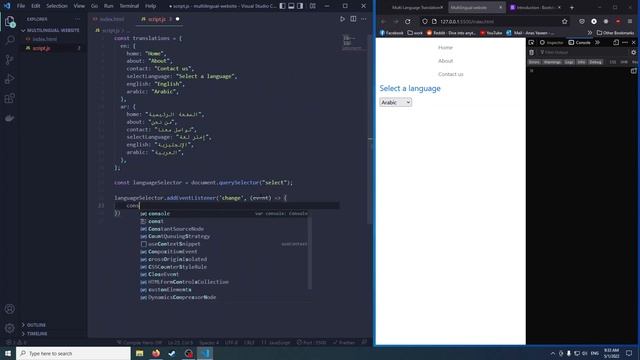Open the Accounts icon in activity bar
Viewport: 640px width, 360px height.
click(10, 309)
